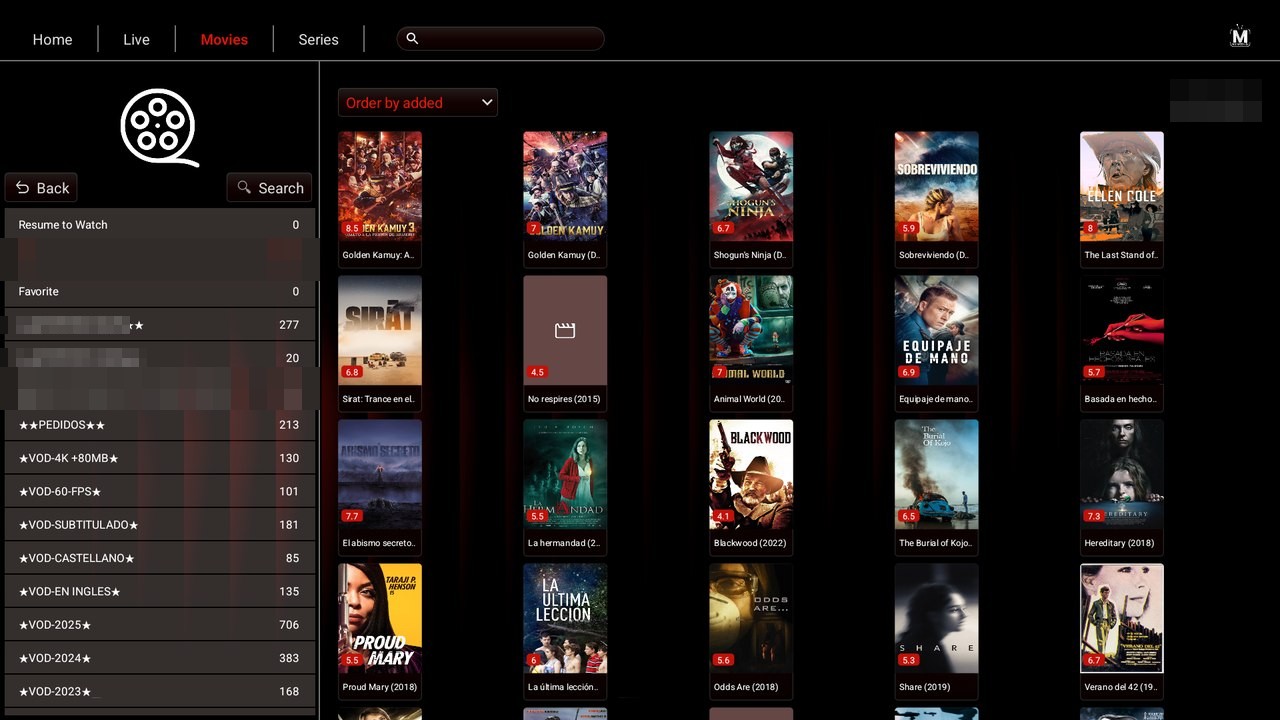1280x720 pixels.
Task: Open The Burial of Kojo poster
Action: click(936, 474)
